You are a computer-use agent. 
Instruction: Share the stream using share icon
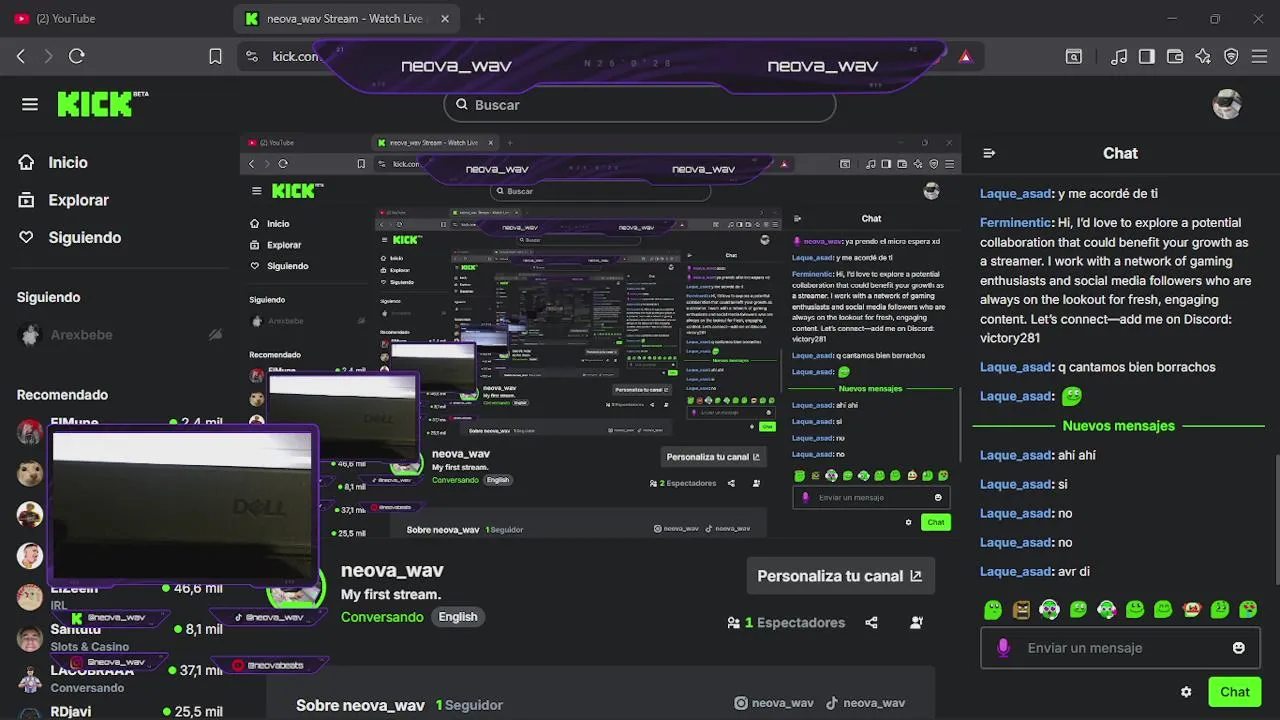871,622
